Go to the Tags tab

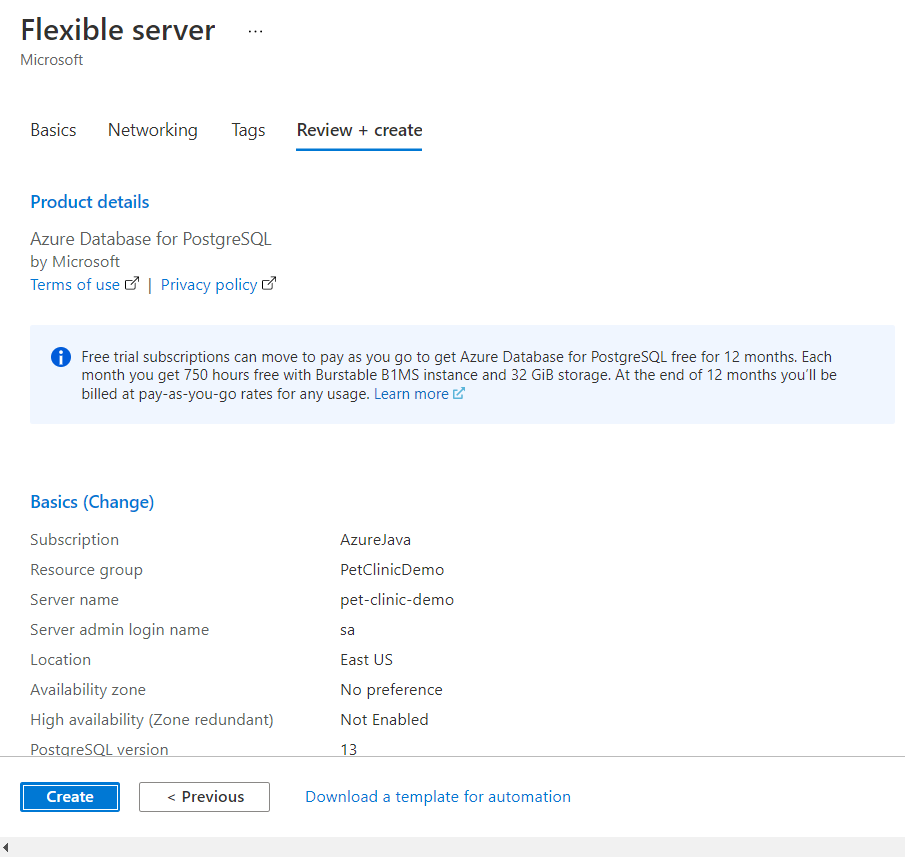248,130
